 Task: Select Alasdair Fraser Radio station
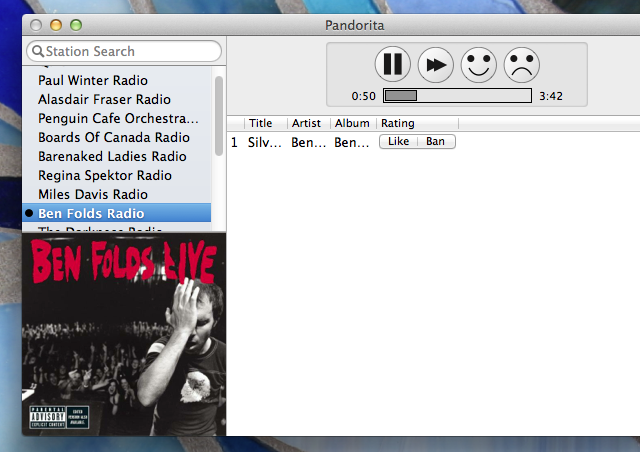117,99
